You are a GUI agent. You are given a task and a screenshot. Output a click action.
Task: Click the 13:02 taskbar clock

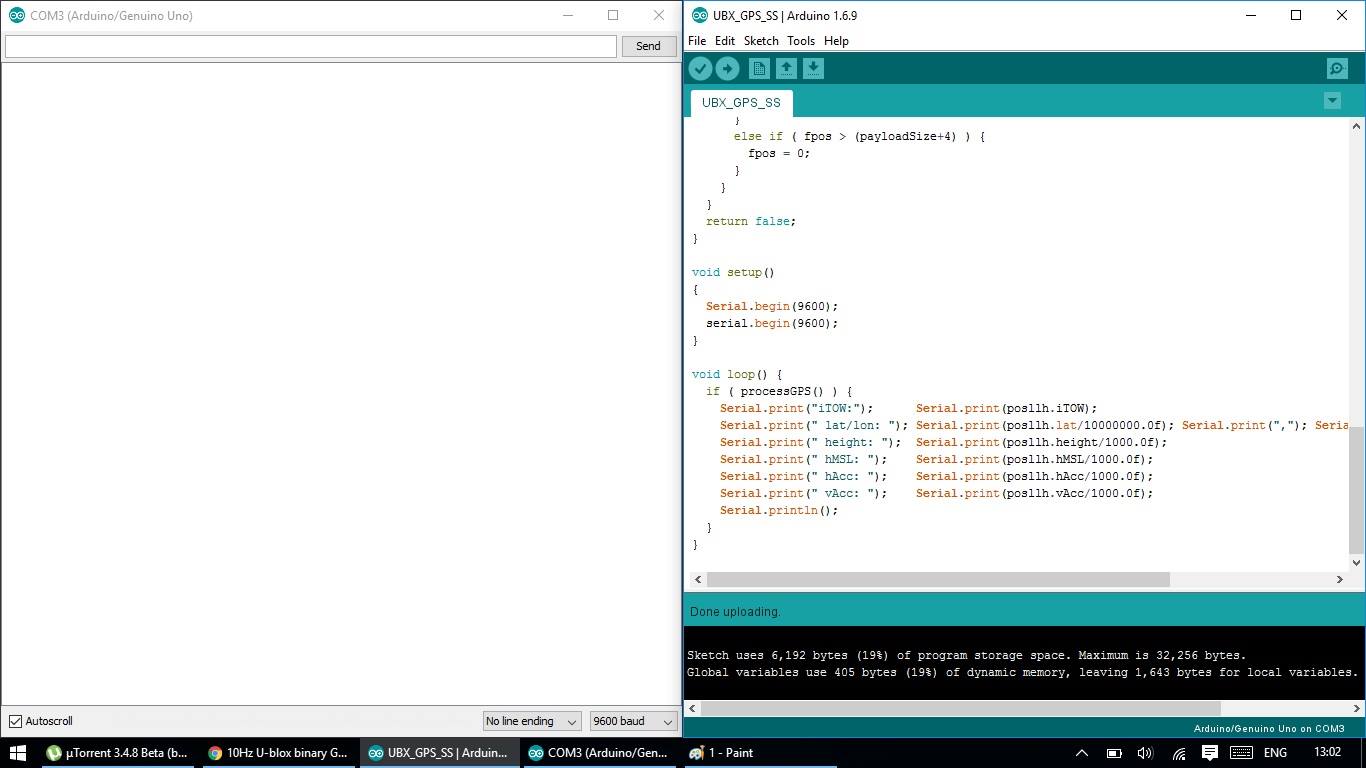1327,752
